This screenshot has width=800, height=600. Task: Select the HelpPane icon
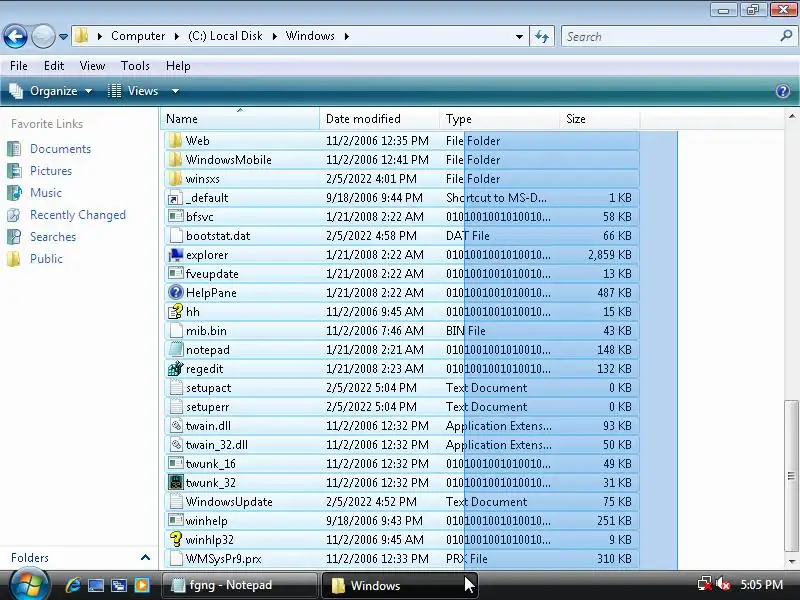click(x=176, y=292)
